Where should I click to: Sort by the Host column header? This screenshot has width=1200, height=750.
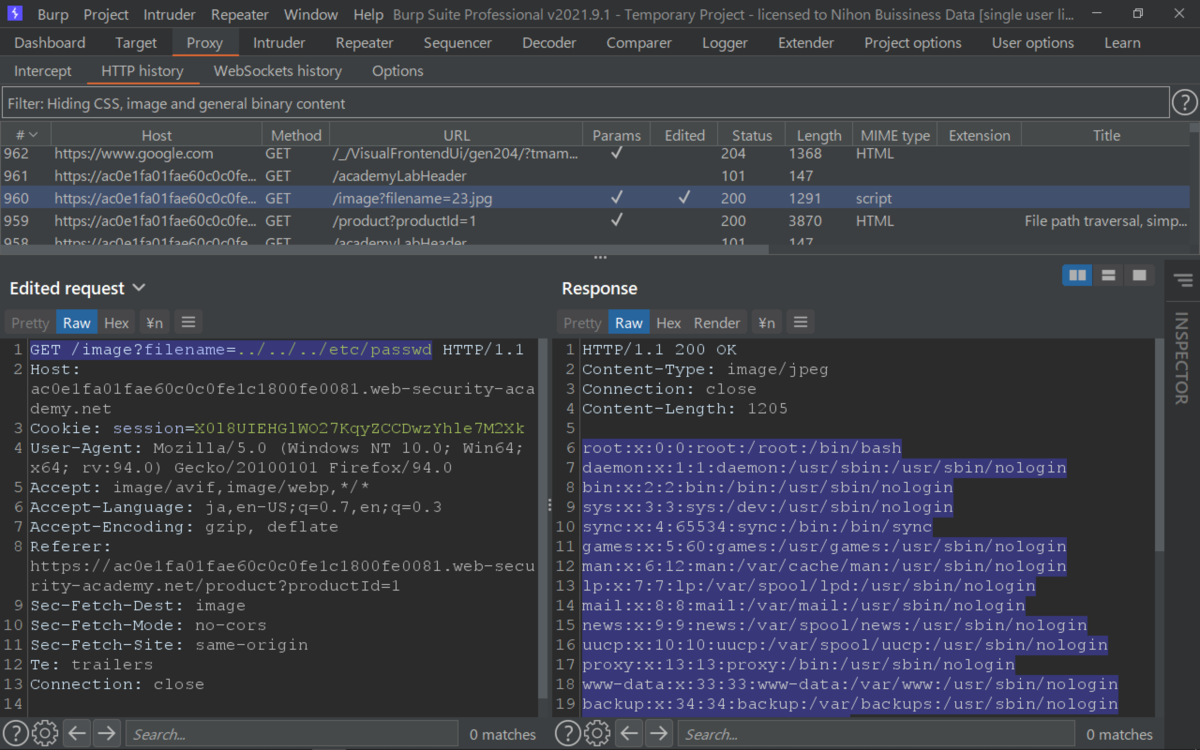point(156,135)
